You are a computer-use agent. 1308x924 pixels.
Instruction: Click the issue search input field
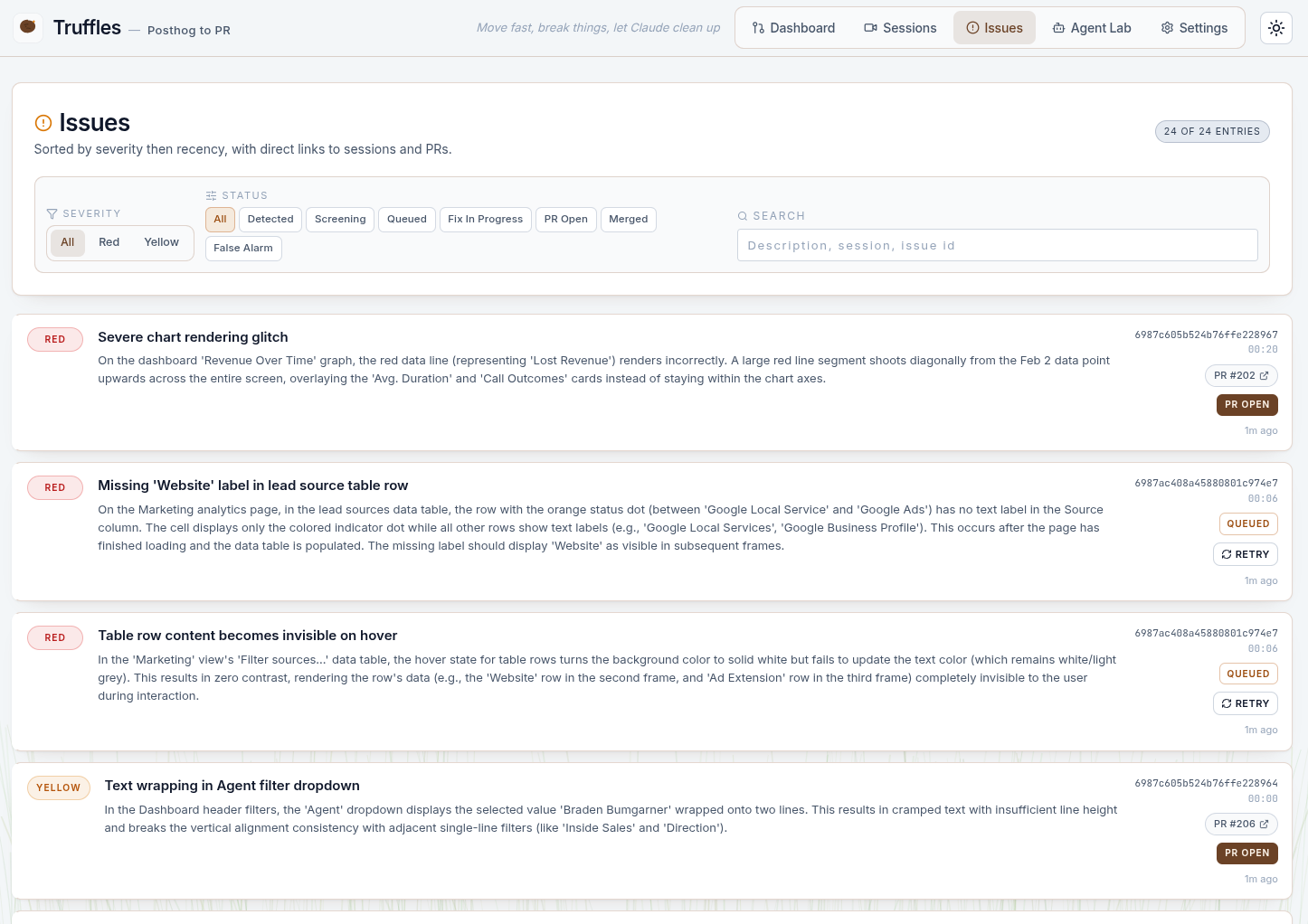click(997, 245)
